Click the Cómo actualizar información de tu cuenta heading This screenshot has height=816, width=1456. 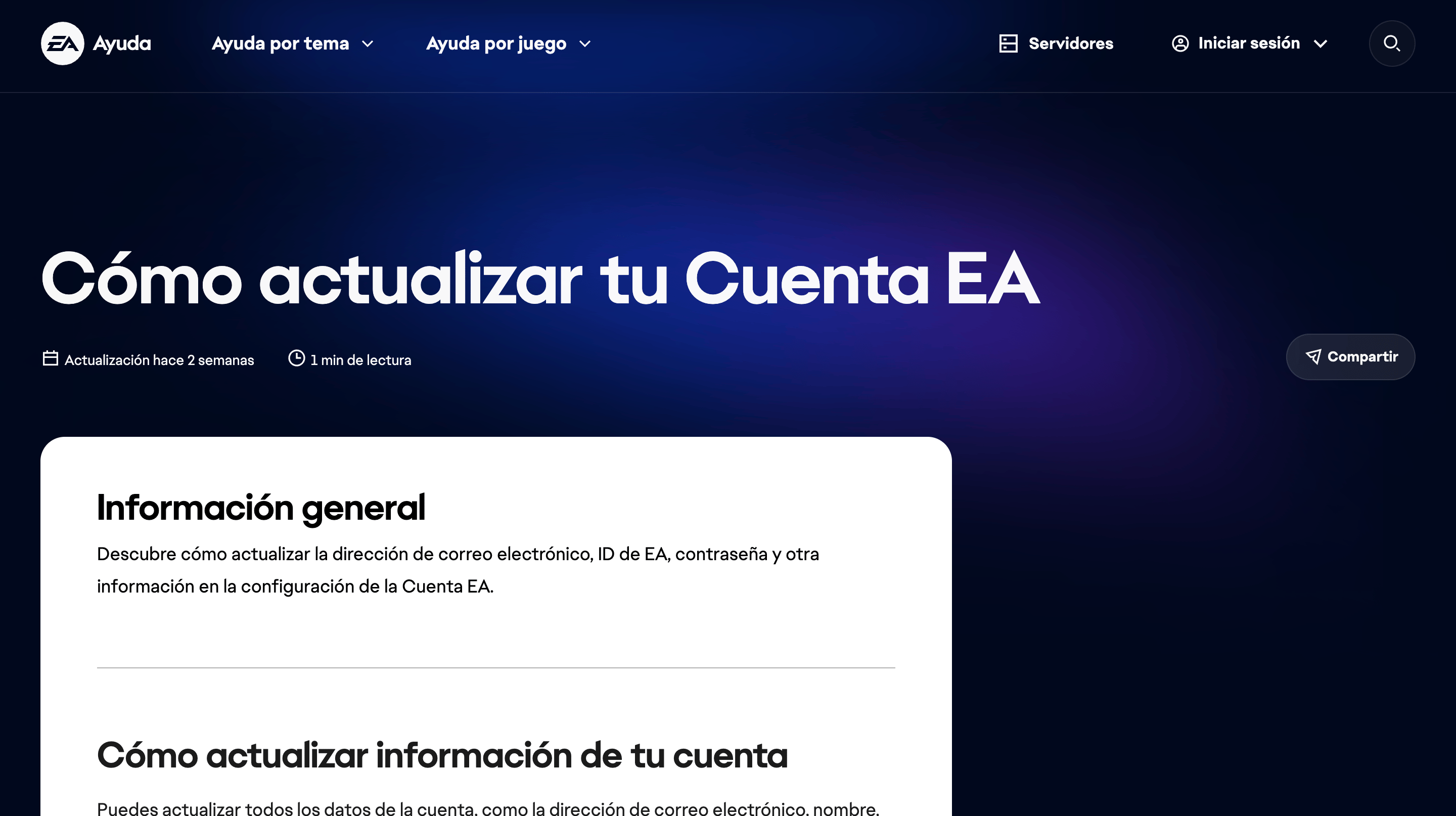click(x=441, y=755)
